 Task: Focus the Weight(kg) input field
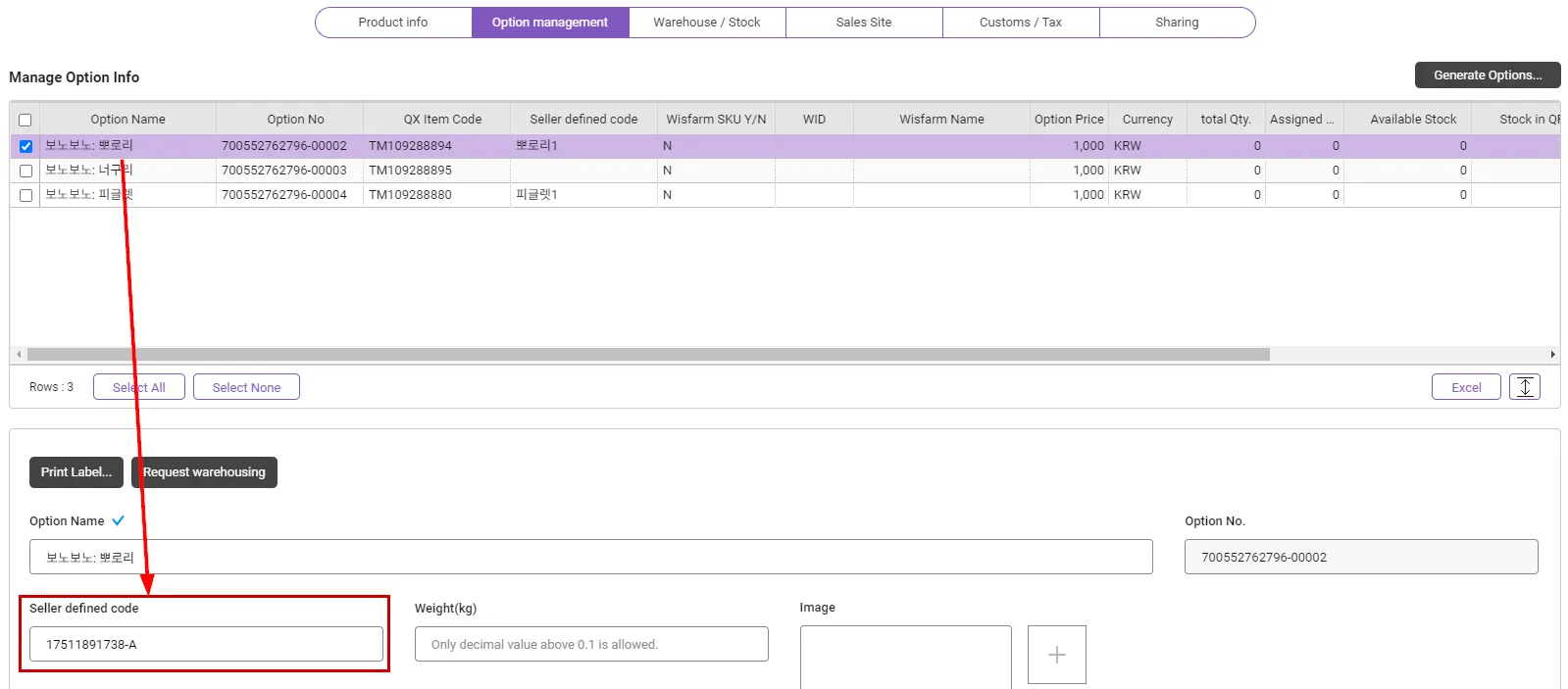(590, 644)
